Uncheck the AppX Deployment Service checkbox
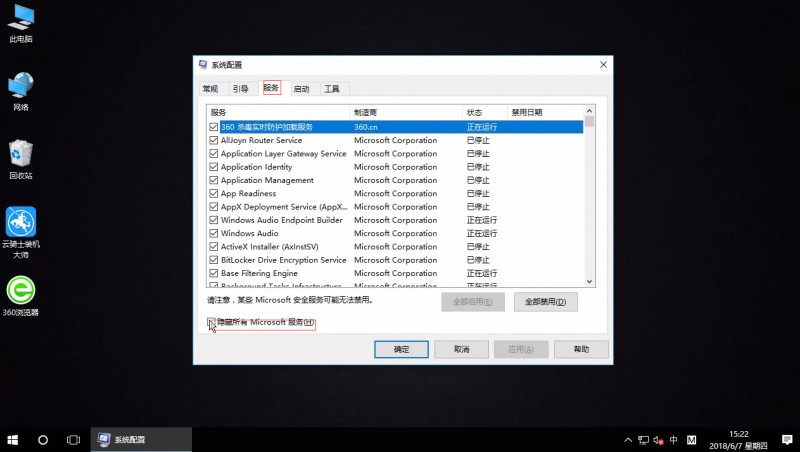 [x=214, y=207]
